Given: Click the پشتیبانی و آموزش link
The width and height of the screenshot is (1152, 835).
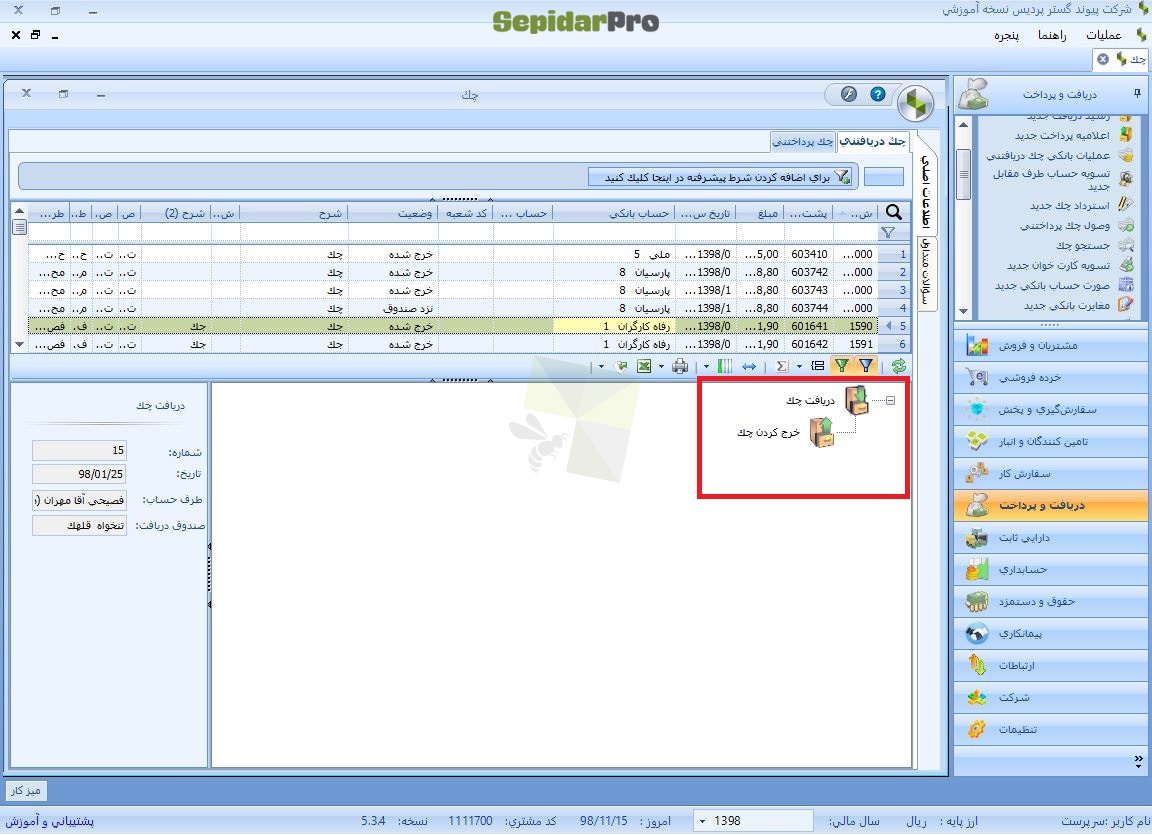Looking at the screenshot, I should pos(50,821).
